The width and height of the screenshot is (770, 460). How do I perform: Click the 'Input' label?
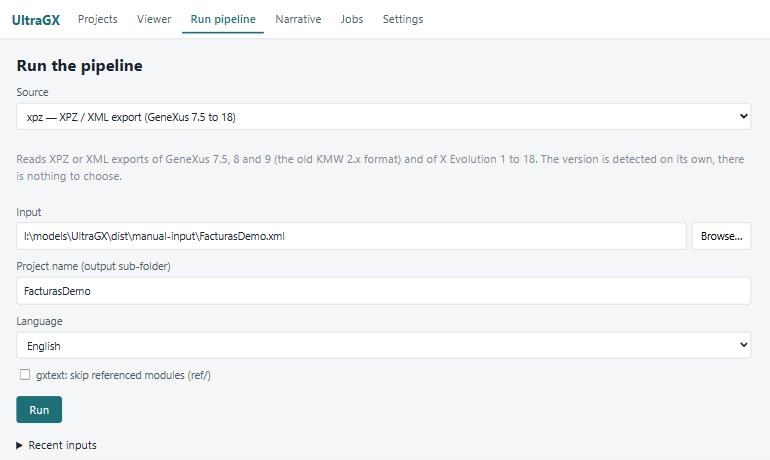28,212
